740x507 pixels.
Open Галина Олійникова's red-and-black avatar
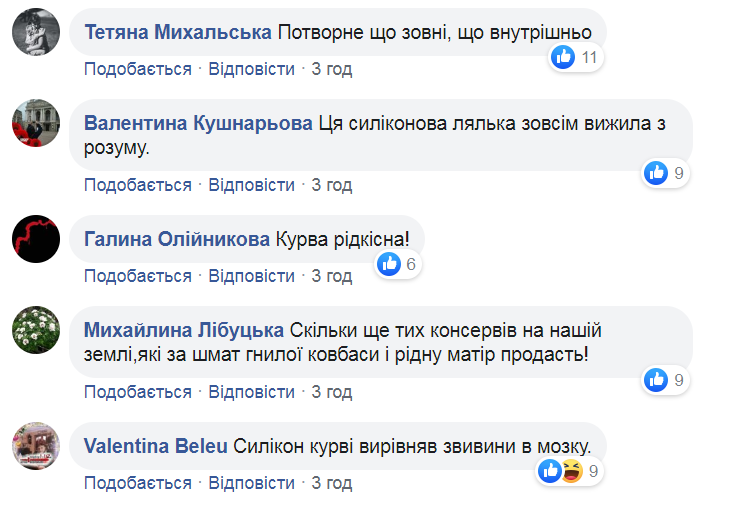coord(34,241)
